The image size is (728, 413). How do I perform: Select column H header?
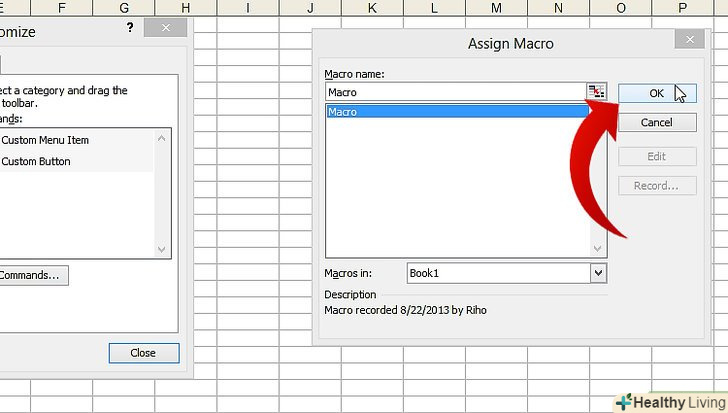186,7
